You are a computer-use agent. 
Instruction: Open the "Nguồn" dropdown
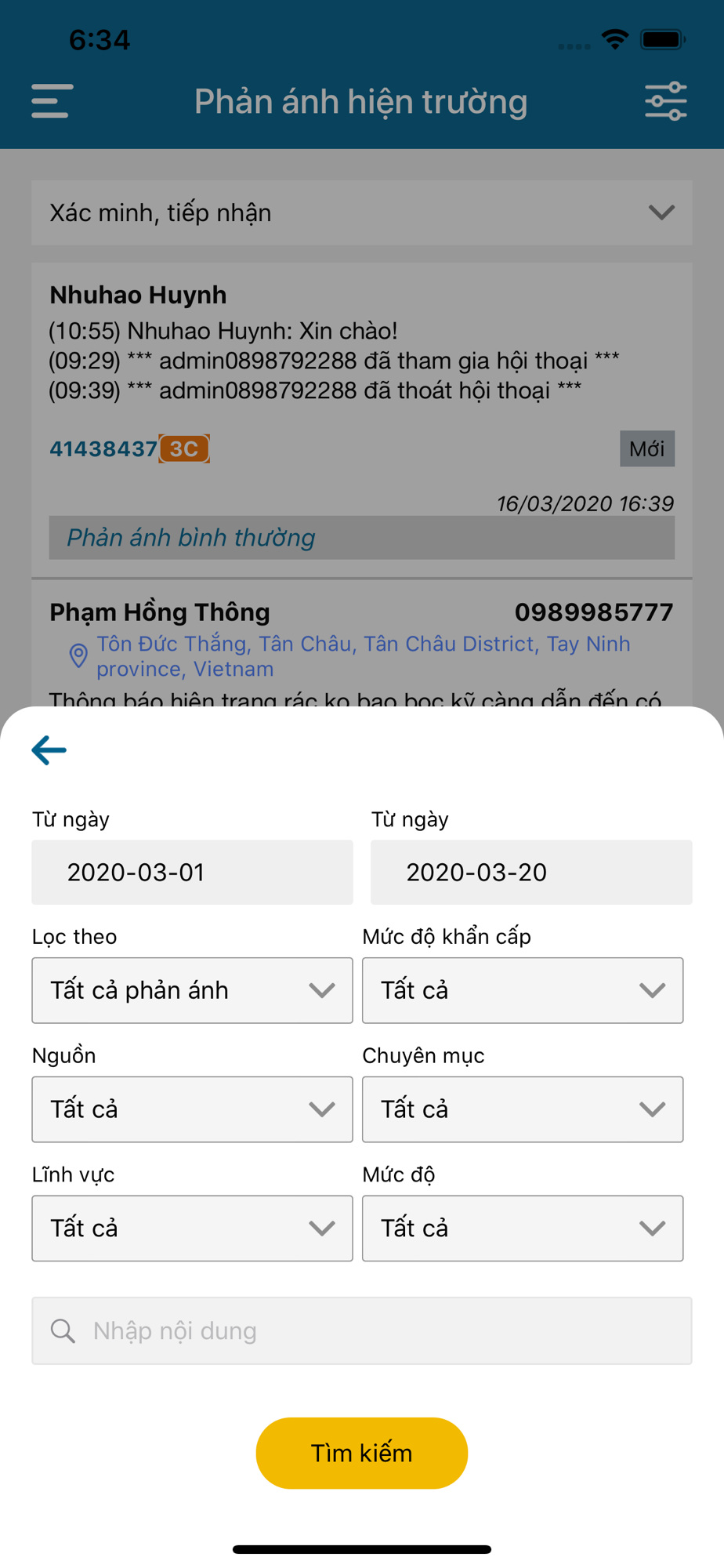click(192, 1109)
